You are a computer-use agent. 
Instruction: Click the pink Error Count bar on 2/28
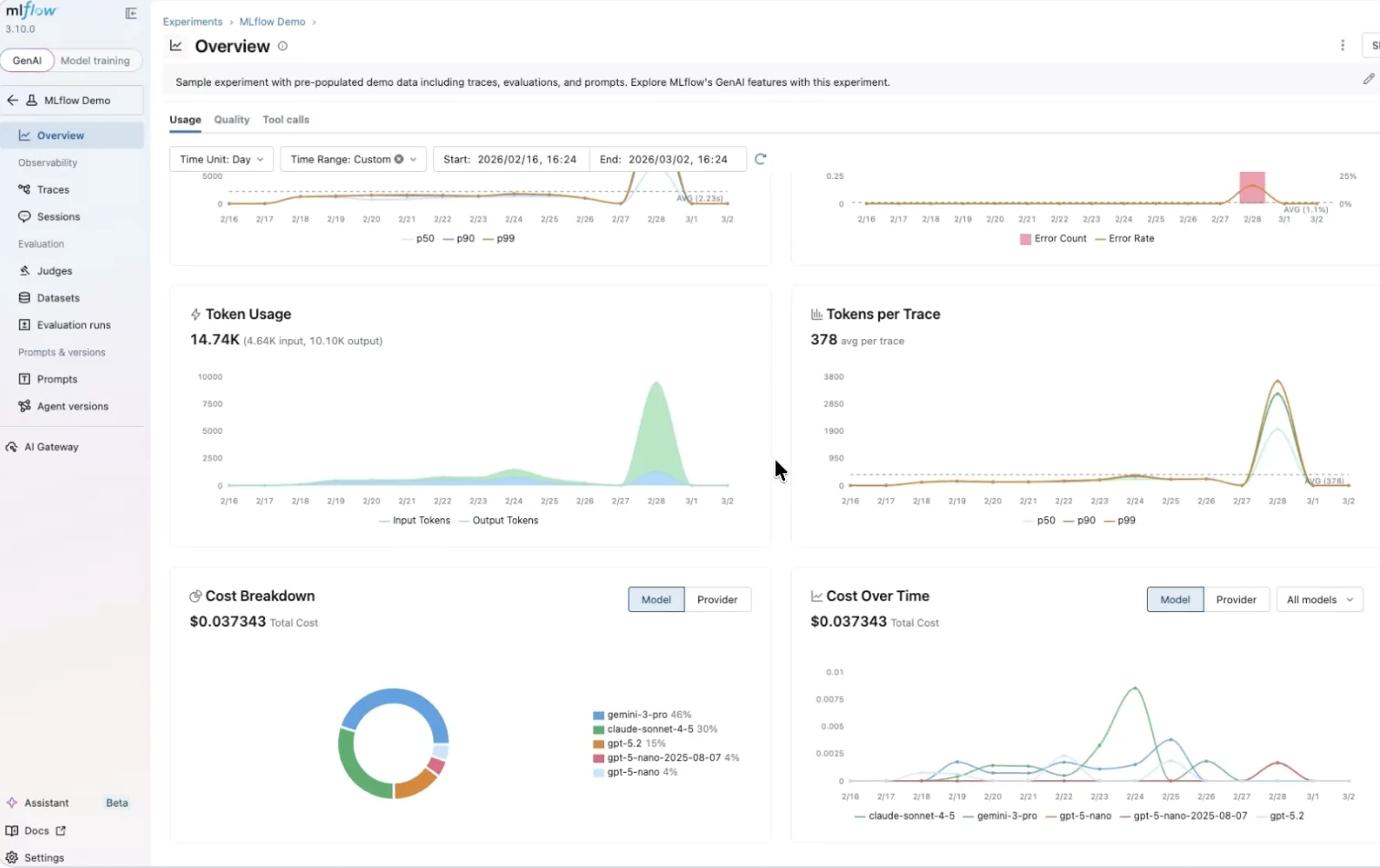1252,187
